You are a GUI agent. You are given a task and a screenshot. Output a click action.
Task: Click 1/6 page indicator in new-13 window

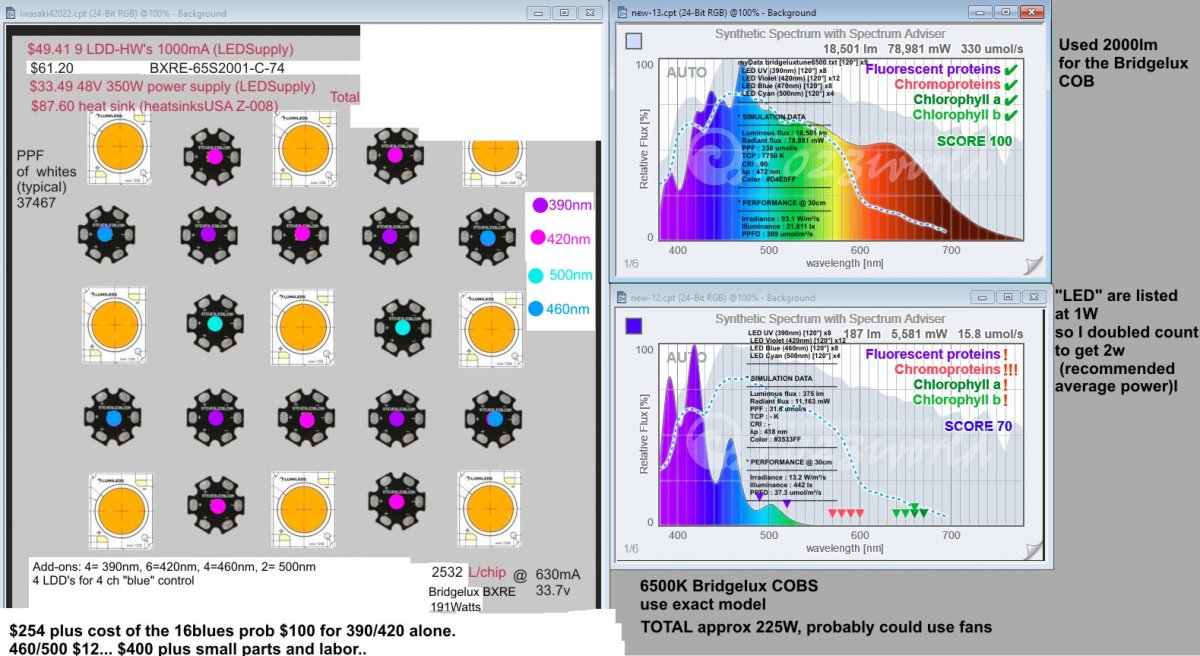coord(632,263)
